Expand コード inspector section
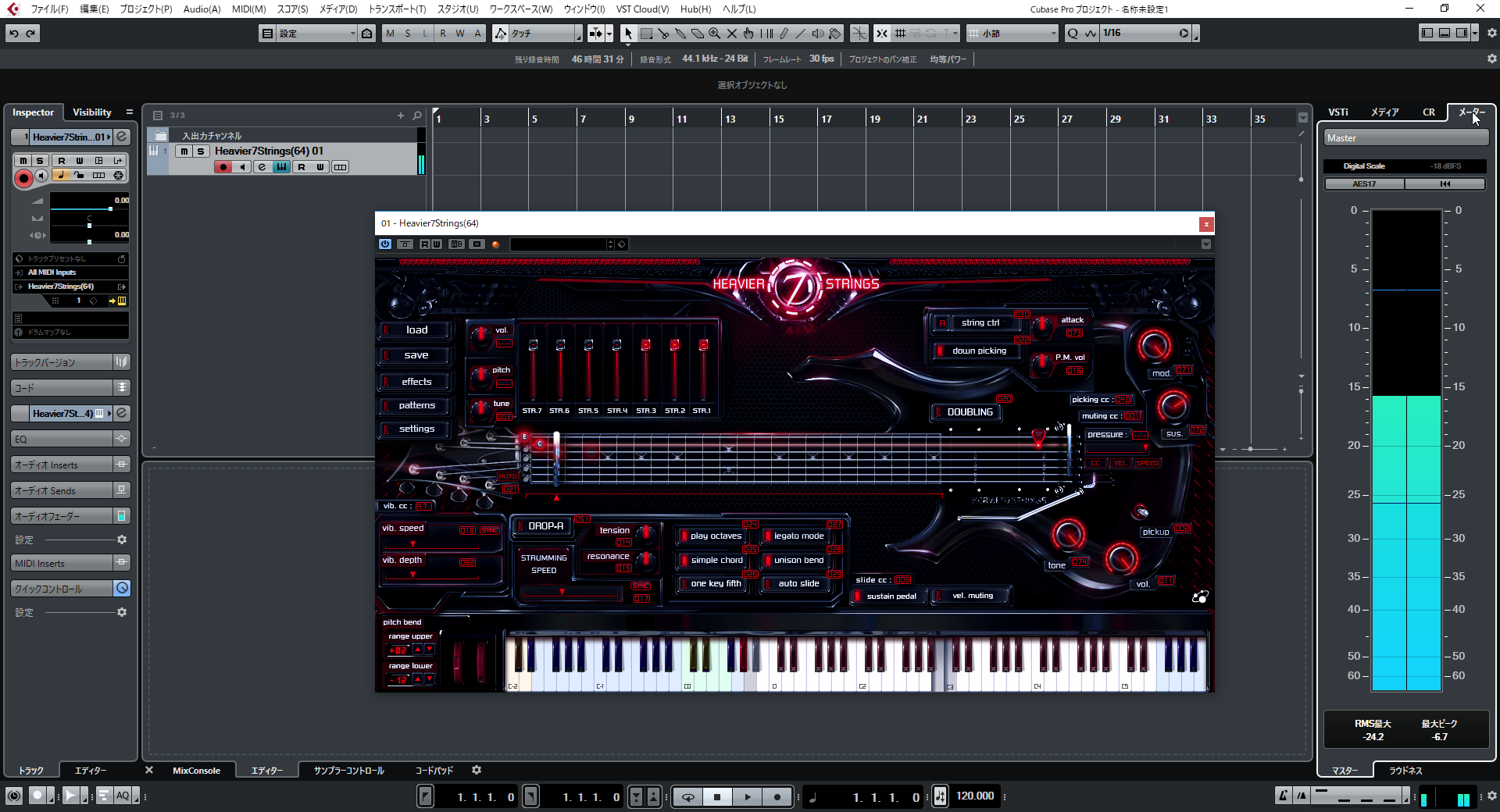This screenshot has width=1500, height=812. point(62,387)
